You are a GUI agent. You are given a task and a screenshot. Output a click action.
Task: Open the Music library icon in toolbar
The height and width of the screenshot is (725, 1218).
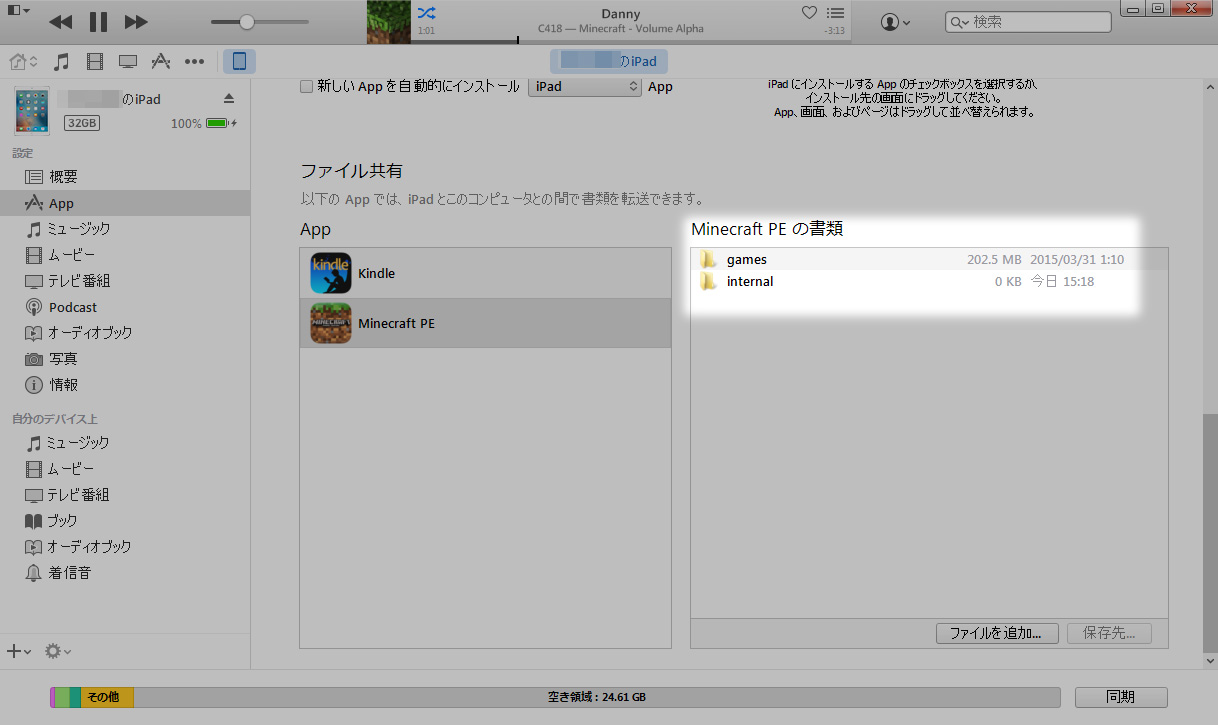coord(61,62)
